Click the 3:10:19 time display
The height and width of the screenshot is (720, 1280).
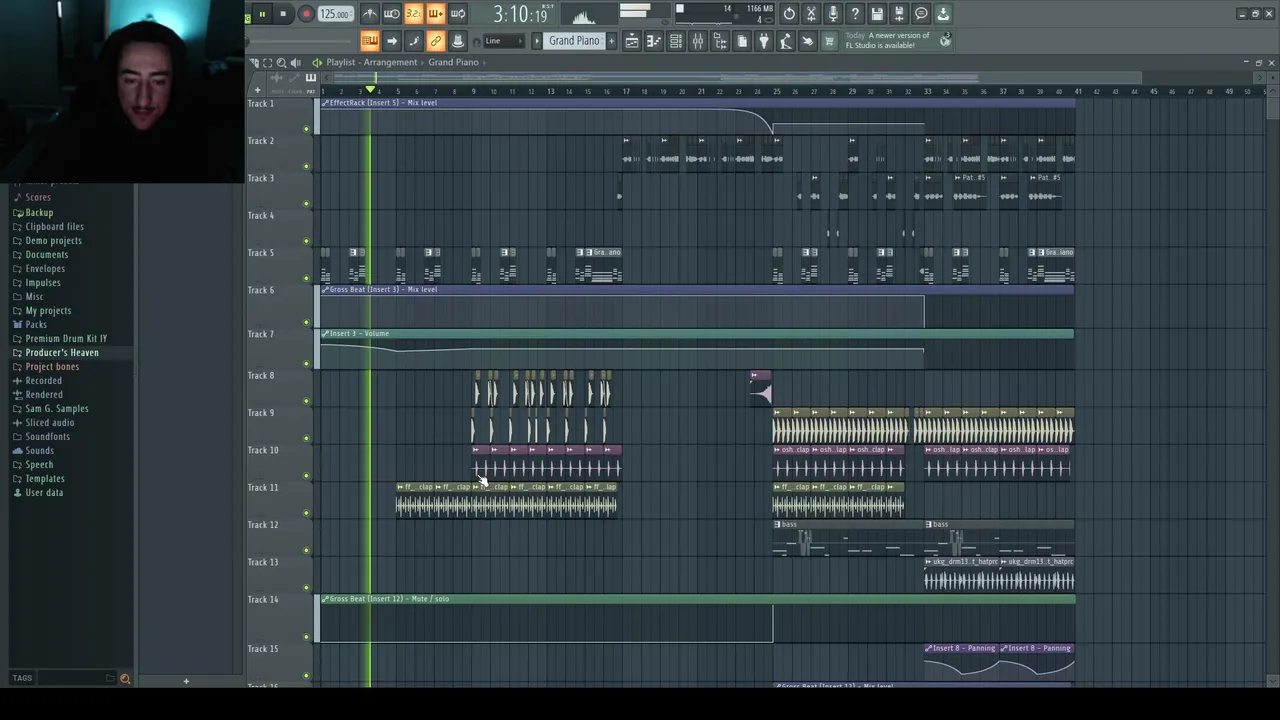pyautogui.click(x=520, y=14)
